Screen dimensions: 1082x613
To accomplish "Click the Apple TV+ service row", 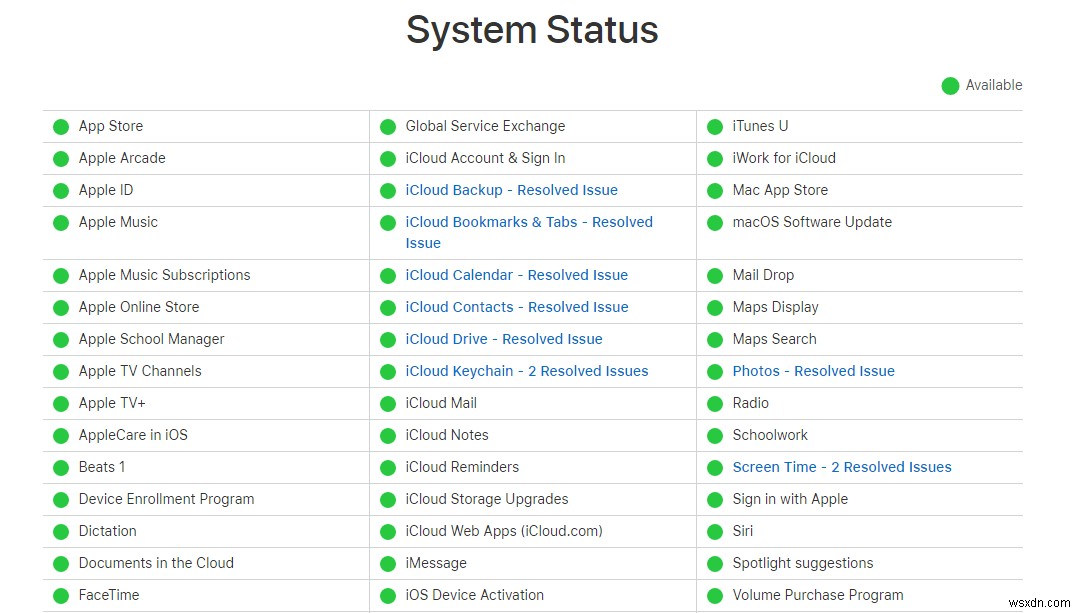I will (x=110, y=403).
